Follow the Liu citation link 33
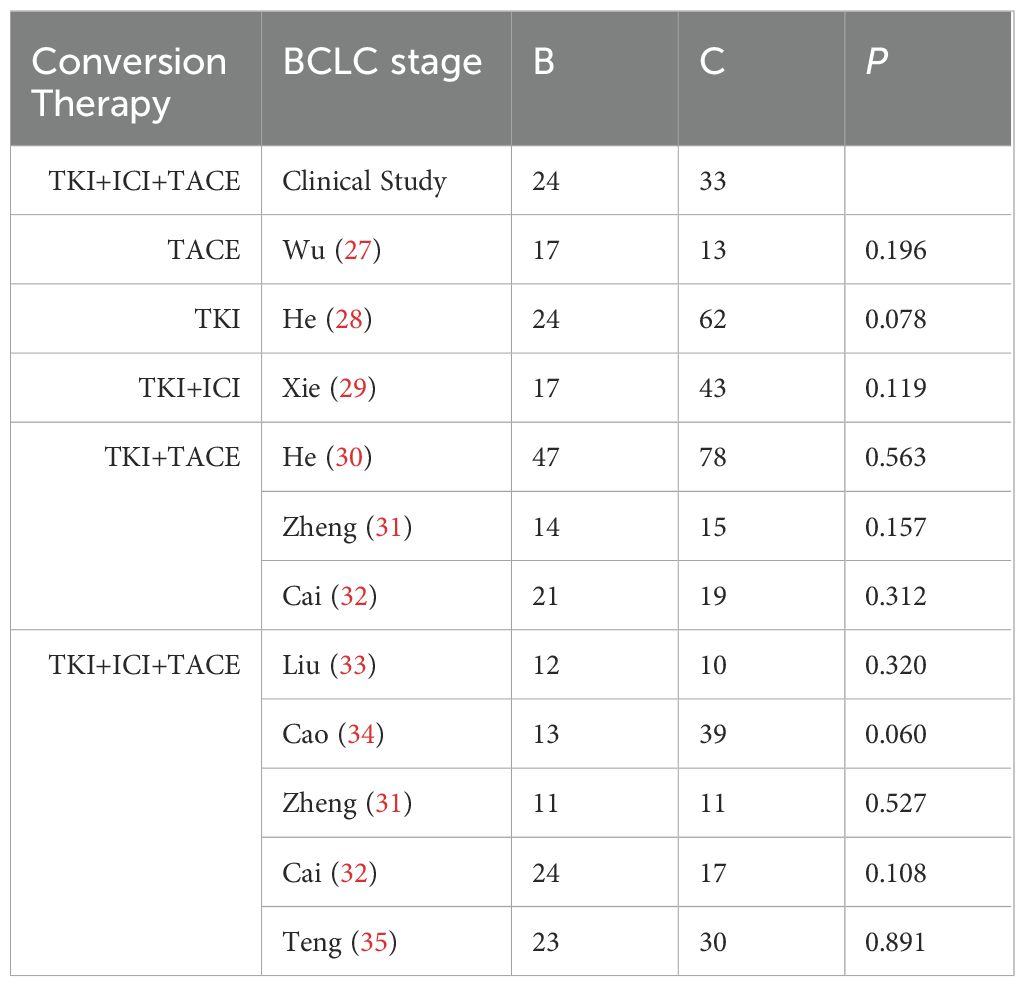1025x987 pixels. (352, 665)
